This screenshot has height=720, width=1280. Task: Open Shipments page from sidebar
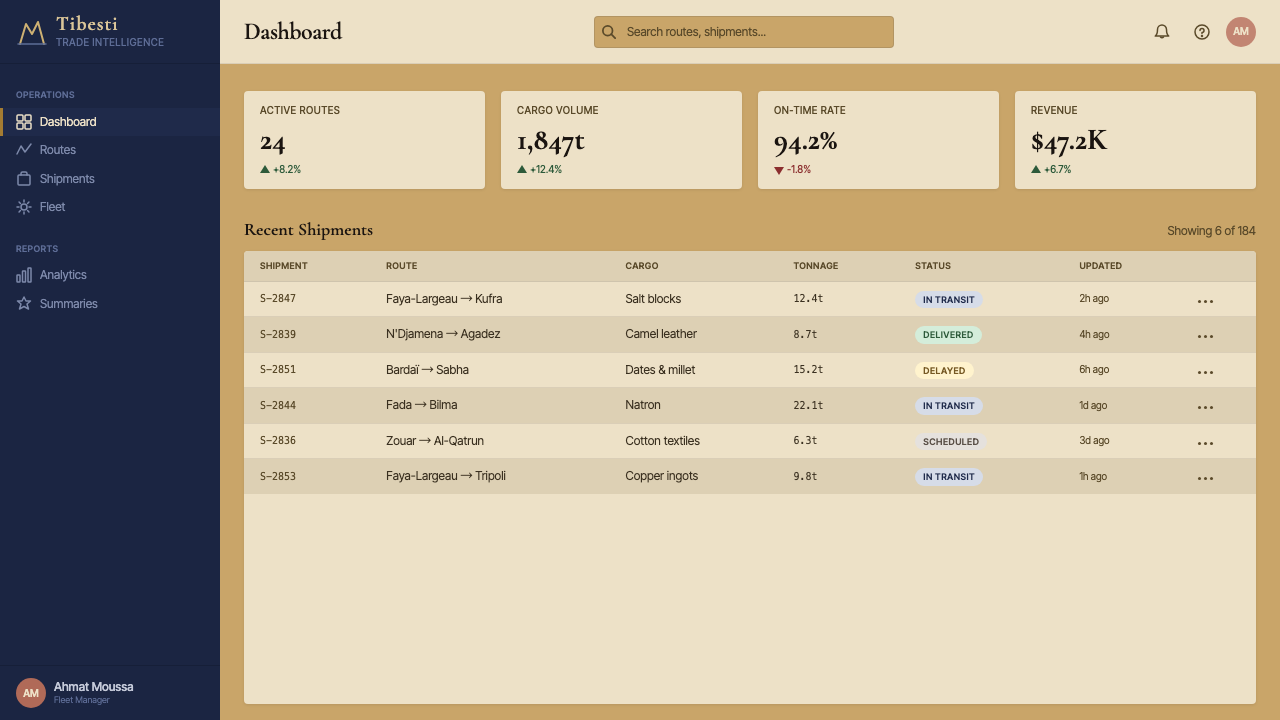110,179
